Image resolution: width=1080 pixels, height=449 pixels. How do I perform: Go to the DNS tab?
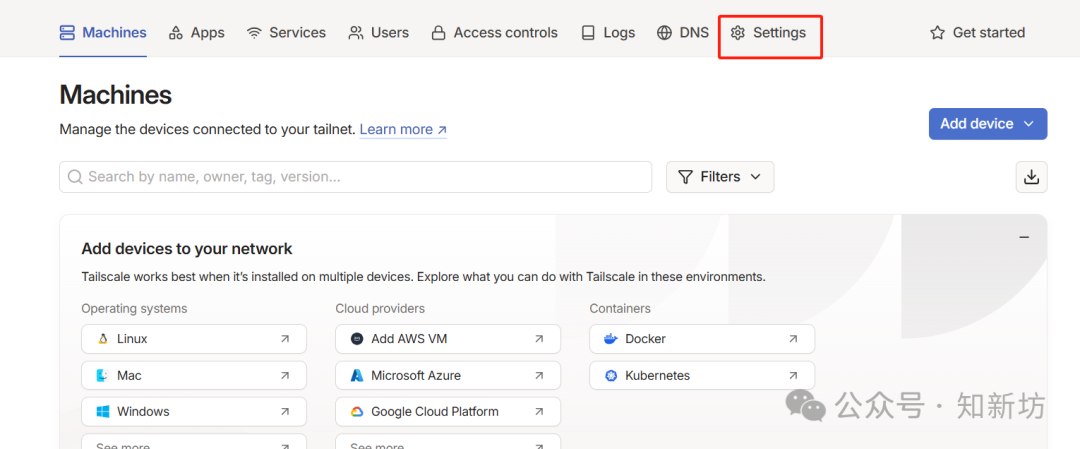[x=683, y=33]
